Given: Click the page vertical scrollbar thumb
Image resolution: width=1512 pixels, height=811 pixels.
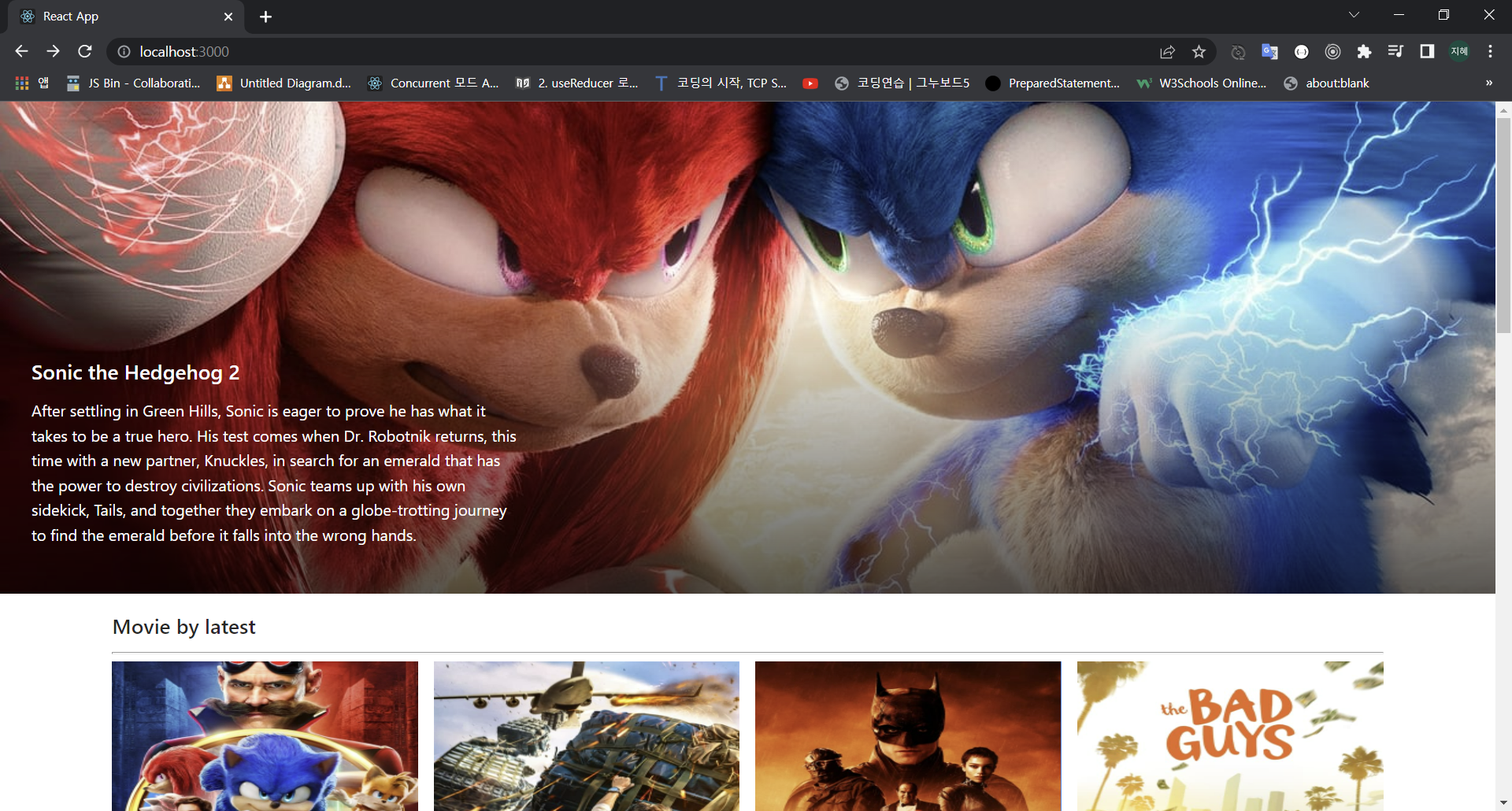Looking at the screenshot, I should [x=1503, y=225].
